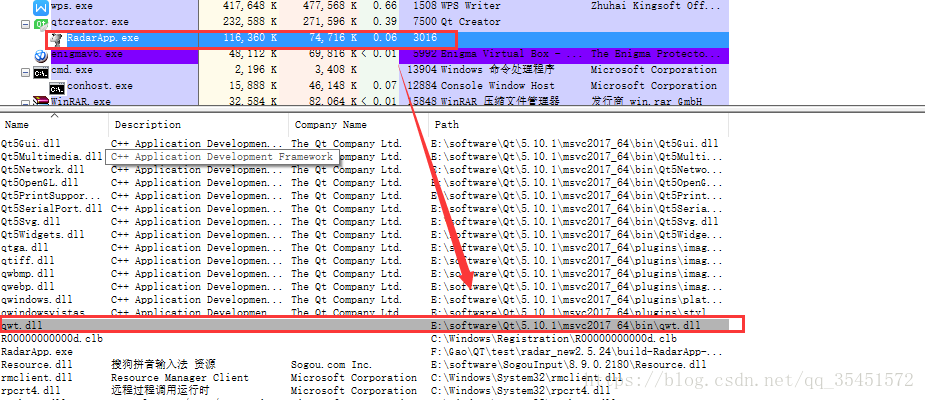Click the 'Console Window Host' description

pos(498,86)
